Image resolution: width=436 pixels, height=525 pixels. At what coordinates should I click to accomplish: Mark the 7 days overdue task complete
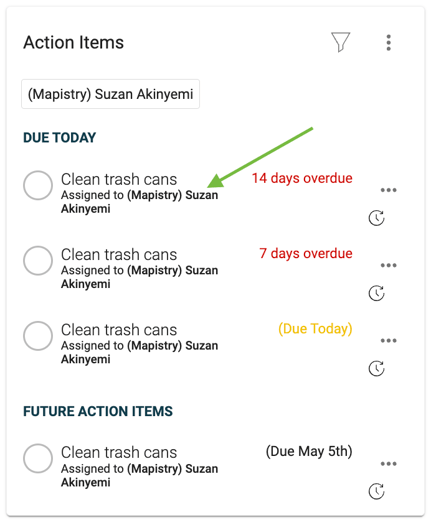point(38,261)
